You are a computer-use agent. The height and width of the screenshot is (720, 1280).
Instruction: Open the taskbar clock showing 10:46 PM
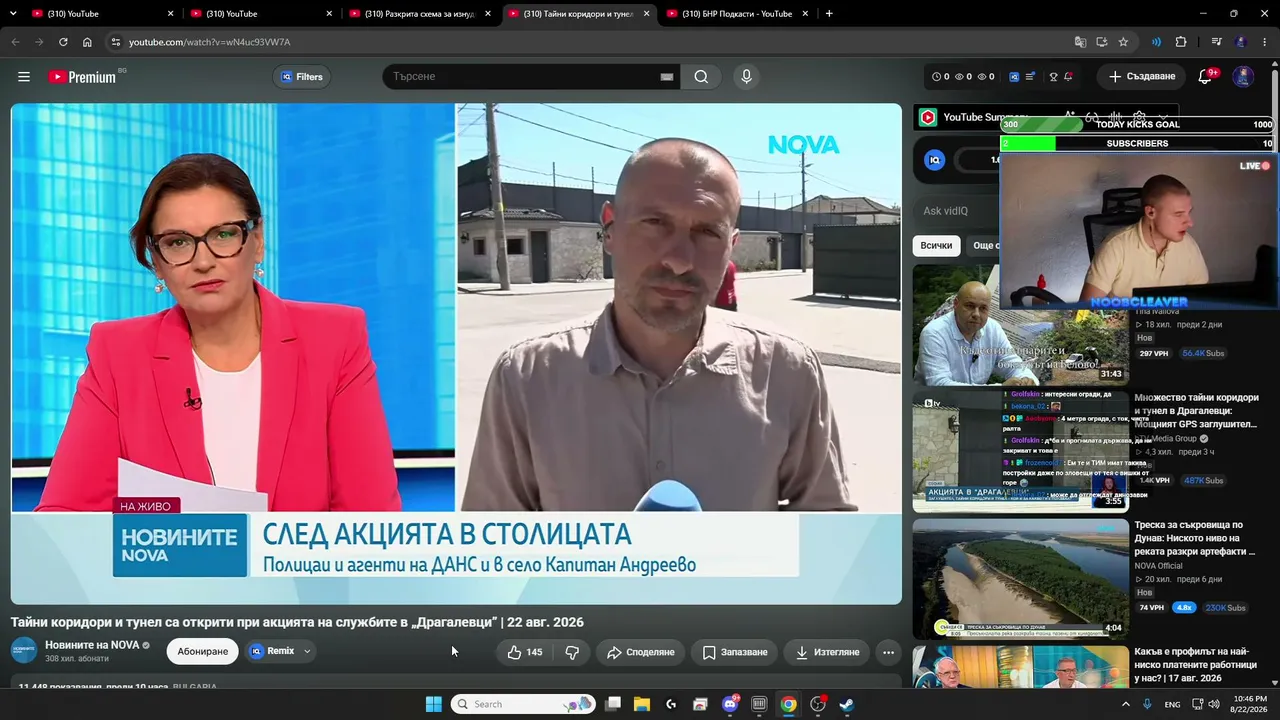(1250, 704)
